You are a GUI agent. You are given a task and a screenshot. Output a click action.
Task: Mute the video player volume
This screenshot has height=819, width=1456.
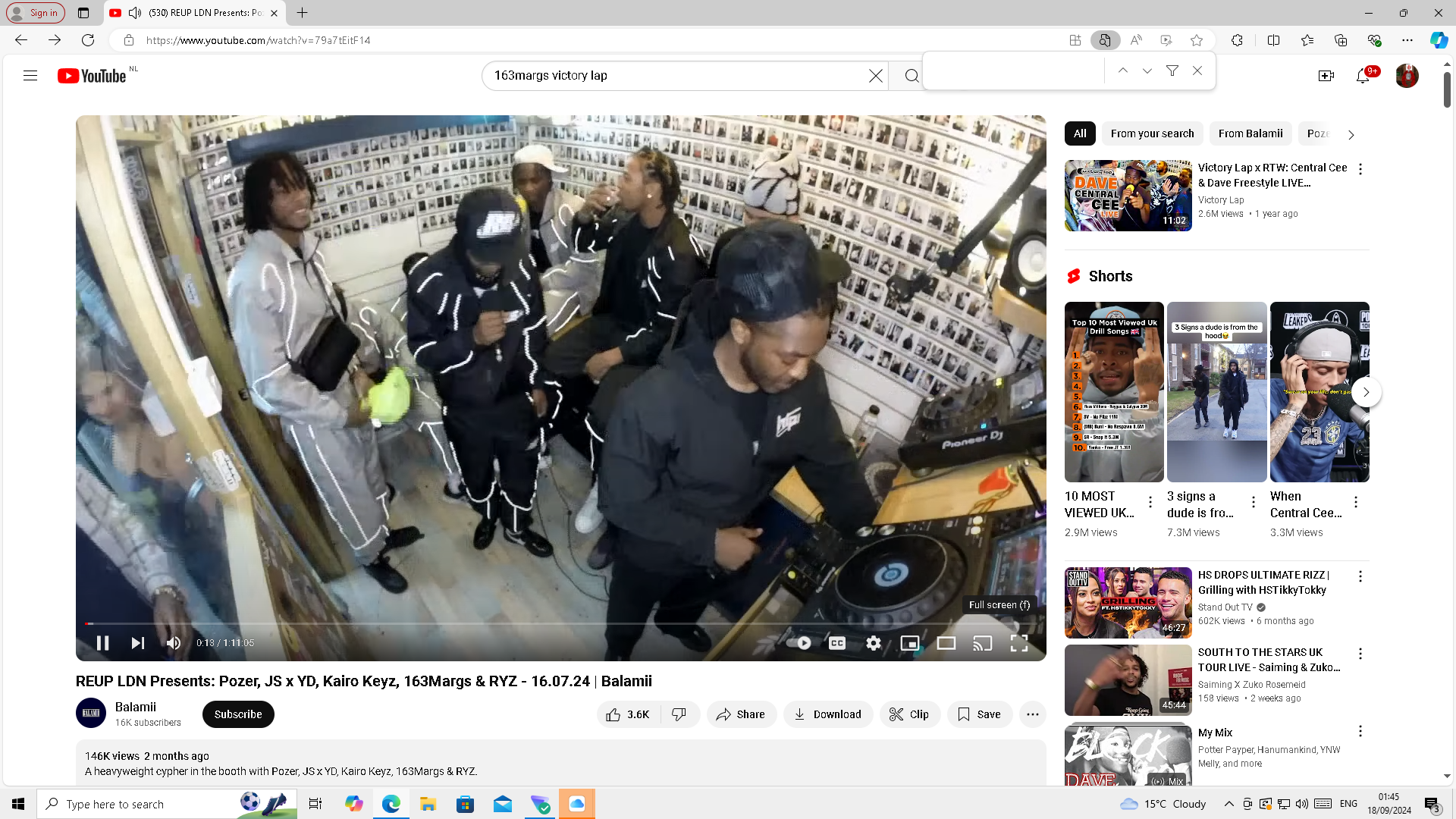[174, 643]
